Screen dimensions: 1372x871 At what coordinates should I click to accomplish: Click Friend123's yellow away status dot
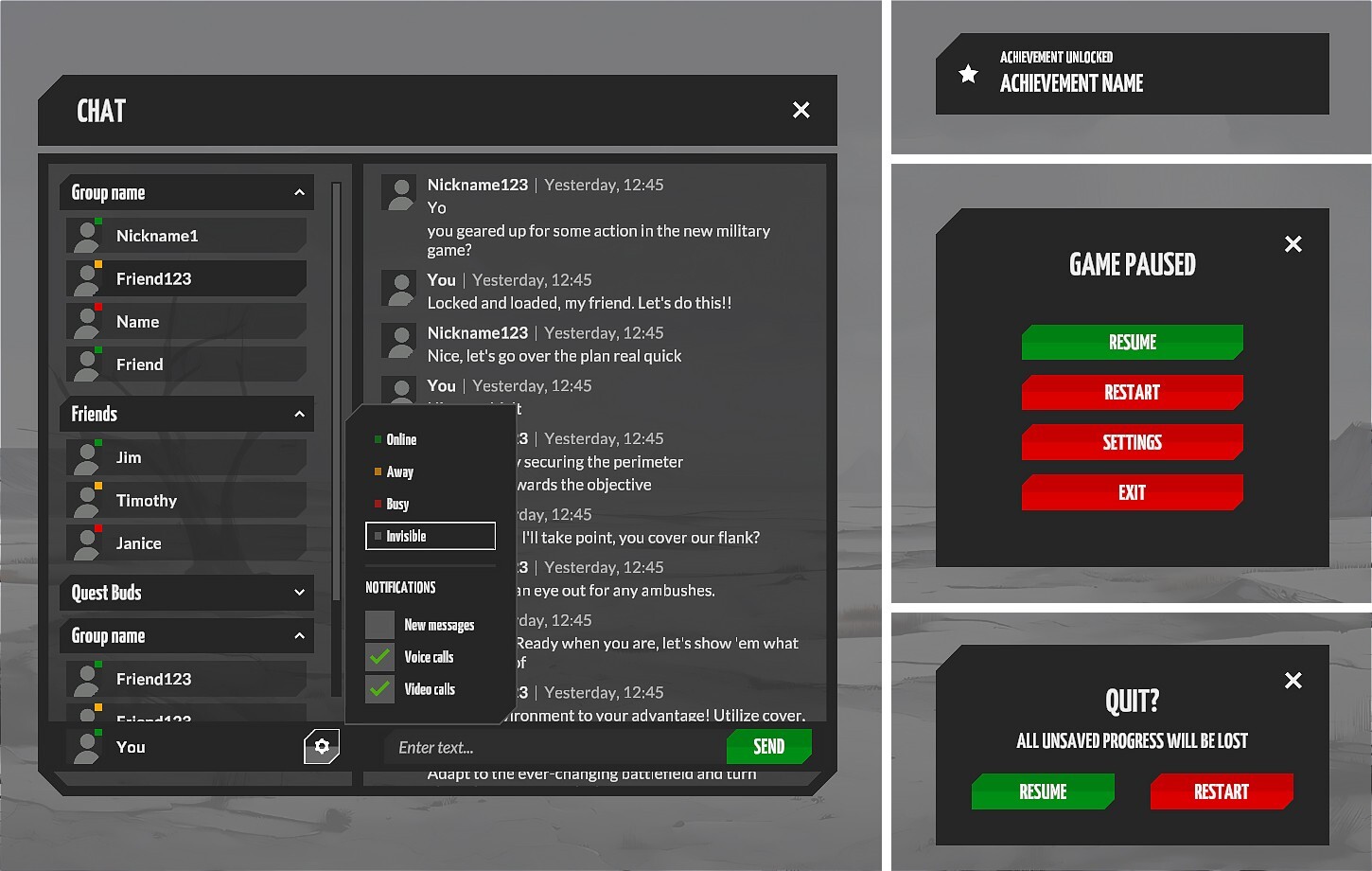(97, 266)
